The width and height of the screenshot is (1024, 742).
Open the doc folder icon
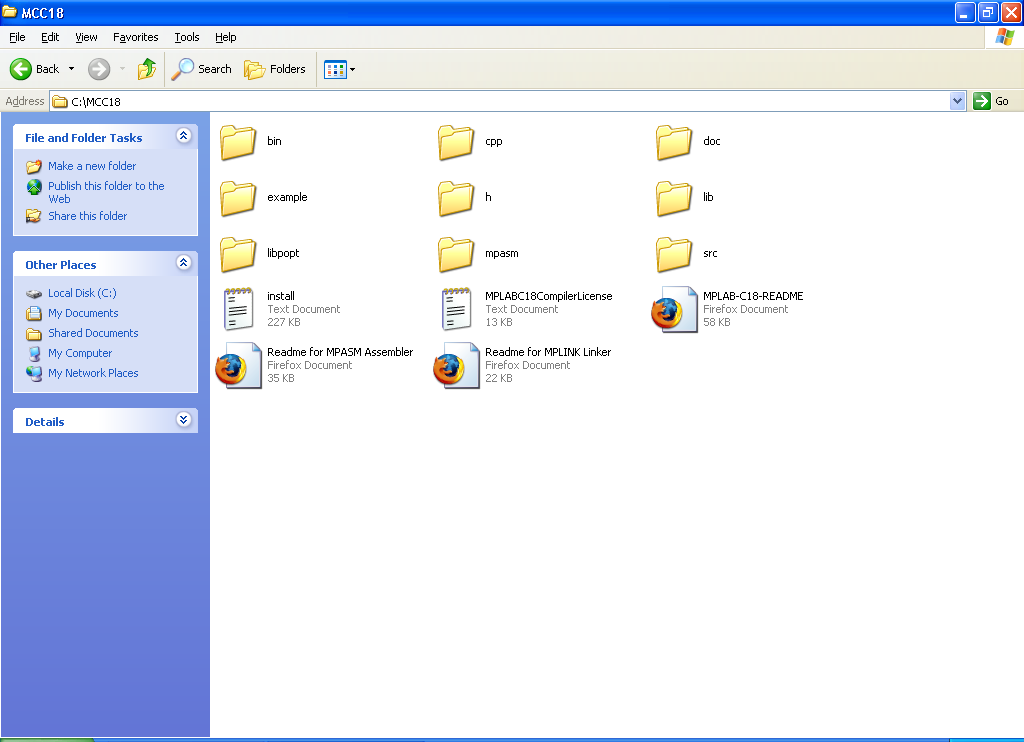tap(674, 142)
